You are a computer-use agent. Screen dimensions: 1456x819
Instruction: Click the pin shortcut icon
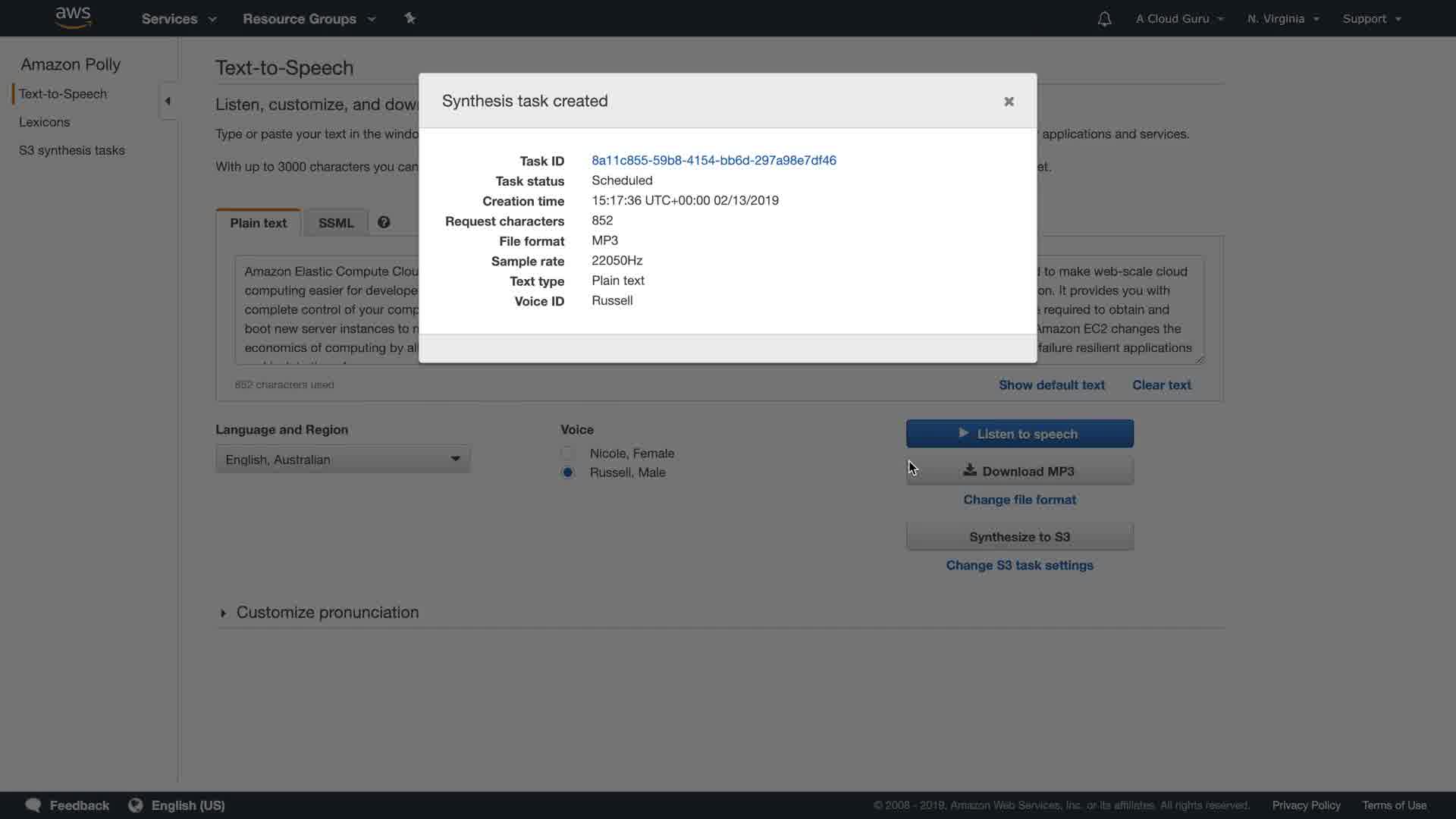pyautogui.click(x=409, y=18)
